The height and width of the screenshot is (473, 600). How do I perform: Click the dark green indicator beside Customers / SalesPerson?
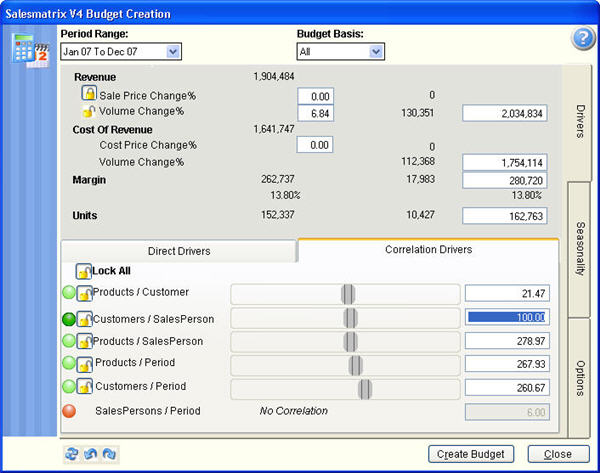(x=69, y=319)
